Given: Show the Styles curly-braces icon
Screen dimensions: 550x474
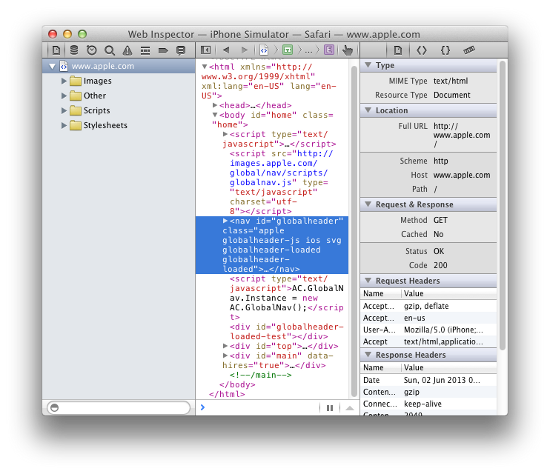Looking at the screenshot, I should (x=445, y=51).
